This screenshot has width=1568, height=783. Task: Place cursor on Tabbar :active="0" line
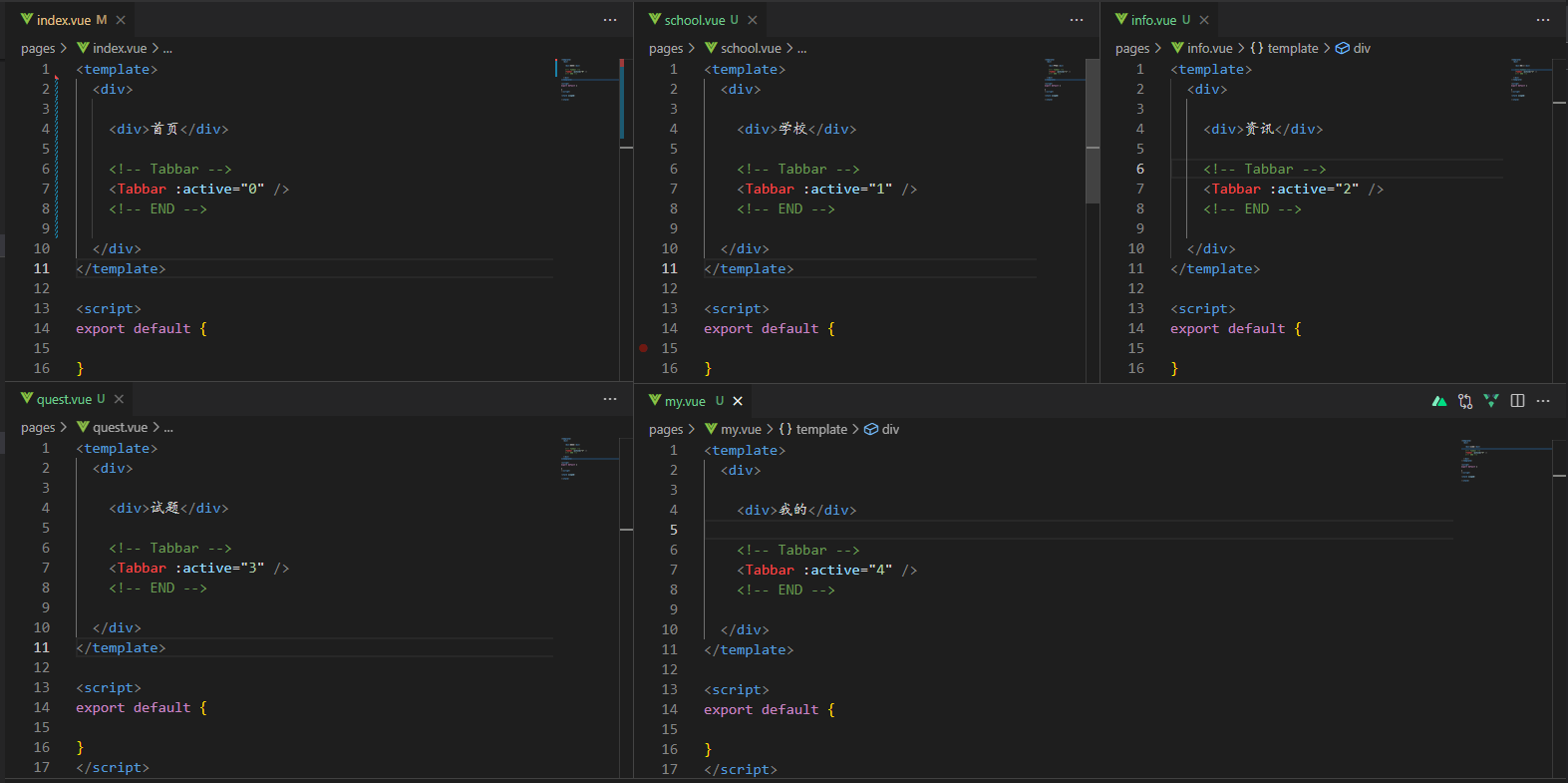tap(199, 189)
